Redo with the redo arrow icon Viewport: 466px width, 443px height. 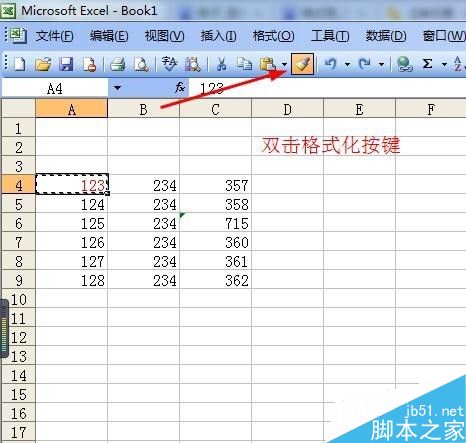(365, 63)
